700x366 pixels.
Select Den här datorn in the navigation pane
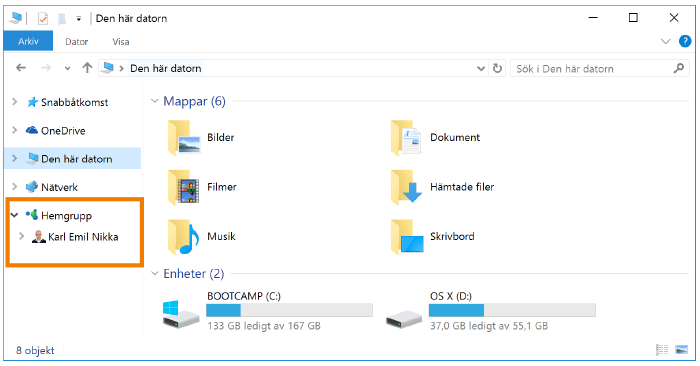point(76,159)
